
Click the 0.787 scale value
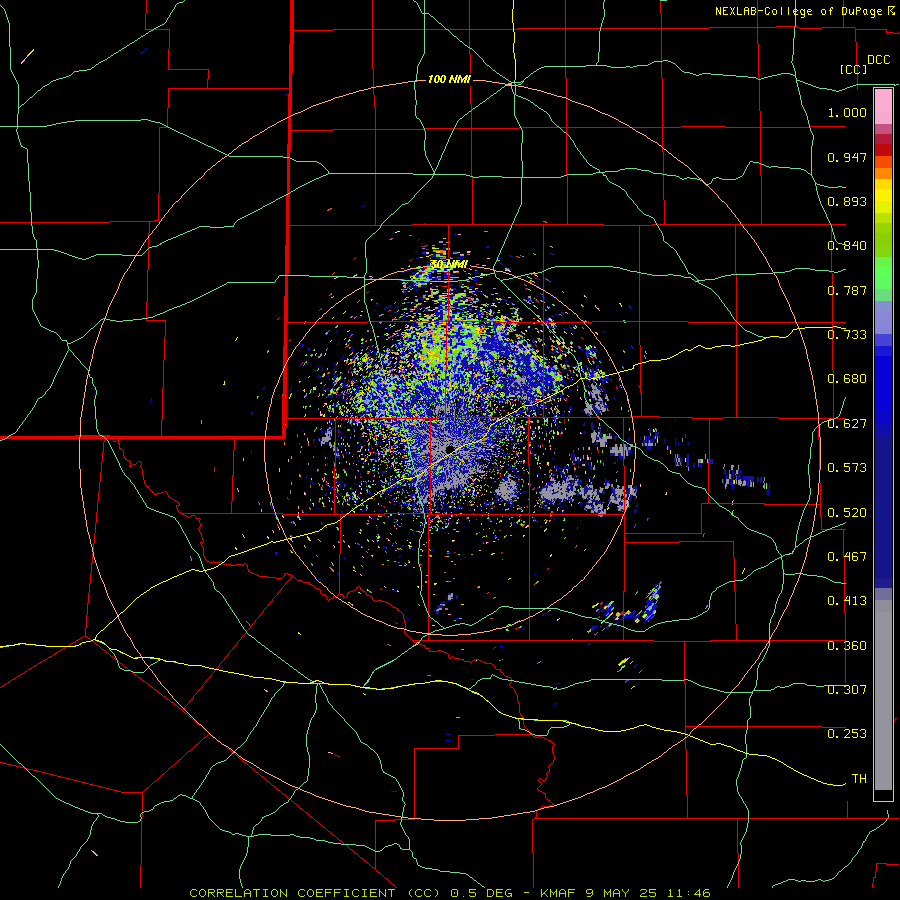point(847,290)
